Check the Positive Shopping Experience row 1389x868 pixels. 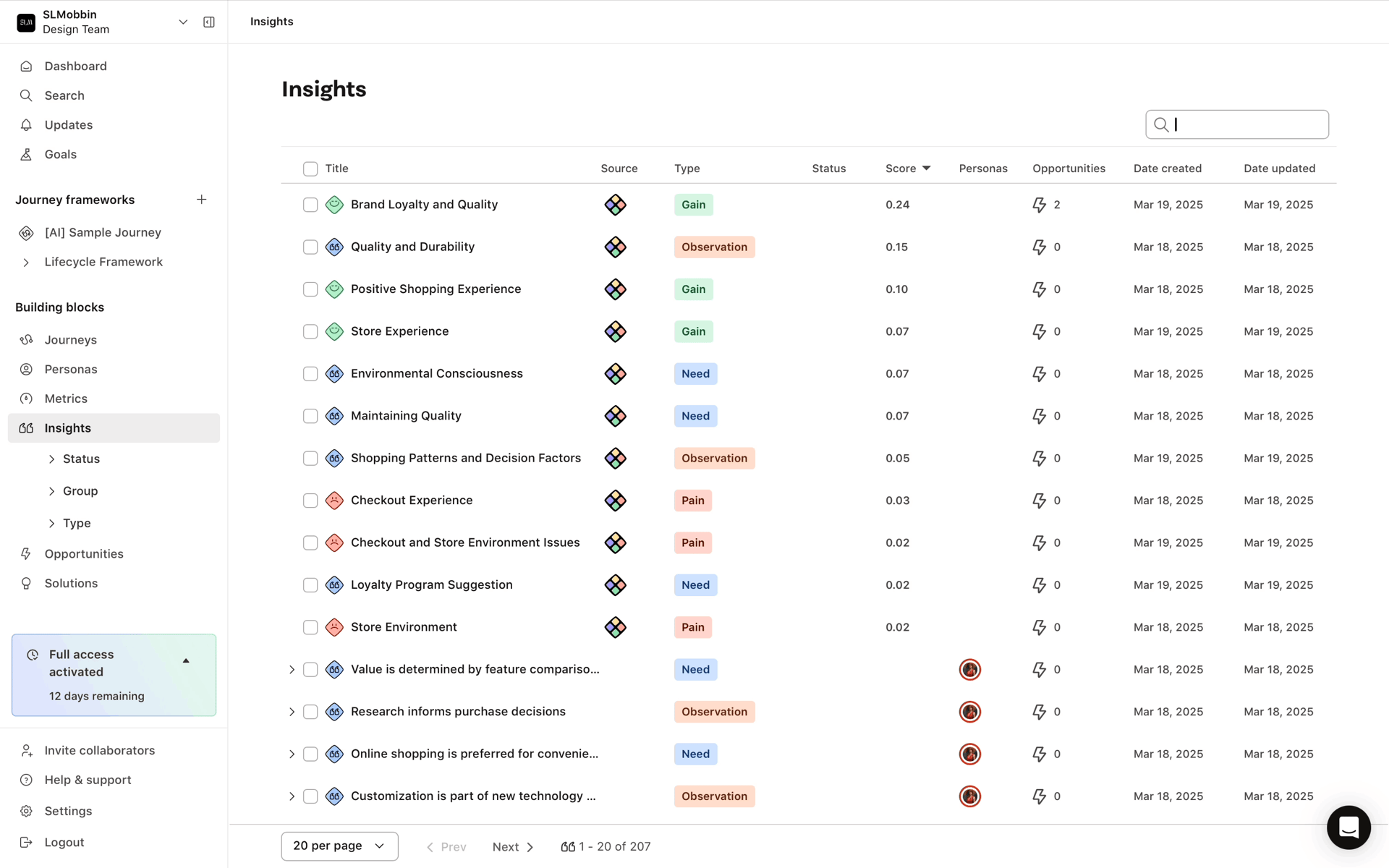tap(310, 289)
